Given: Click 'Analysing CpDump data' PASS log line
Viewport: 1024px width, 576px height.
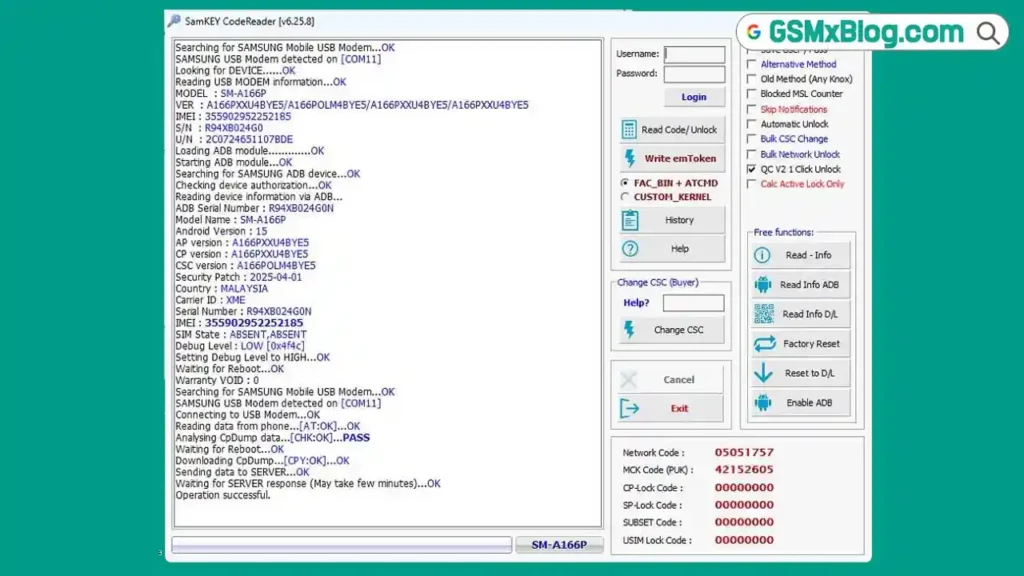Looking at the screenshot, I should [x=272, y=438].
